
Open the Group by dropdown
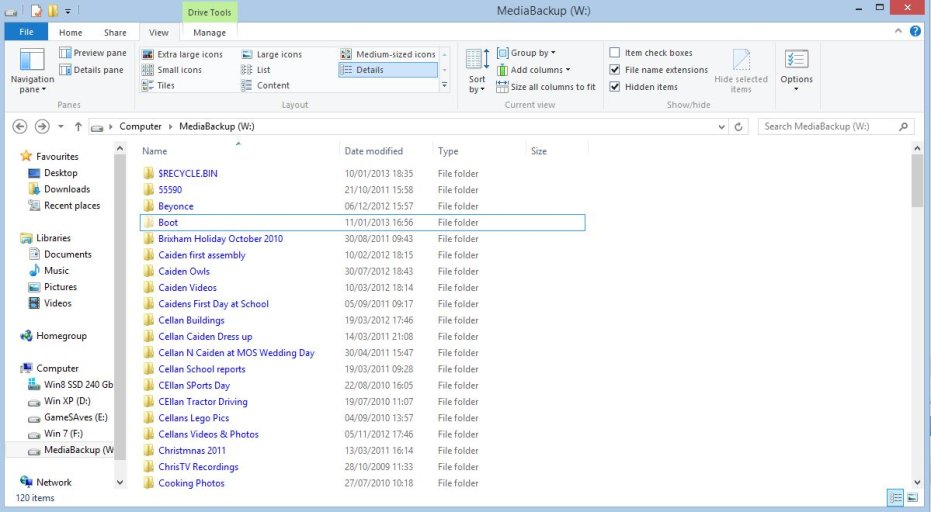[x=526, y=52]
